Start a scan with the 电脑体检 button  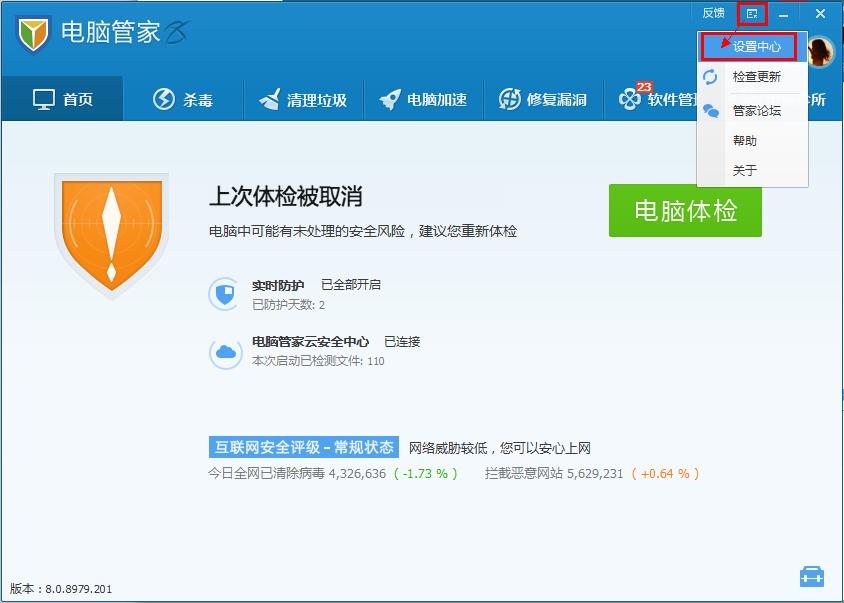(x=684, y=212)
